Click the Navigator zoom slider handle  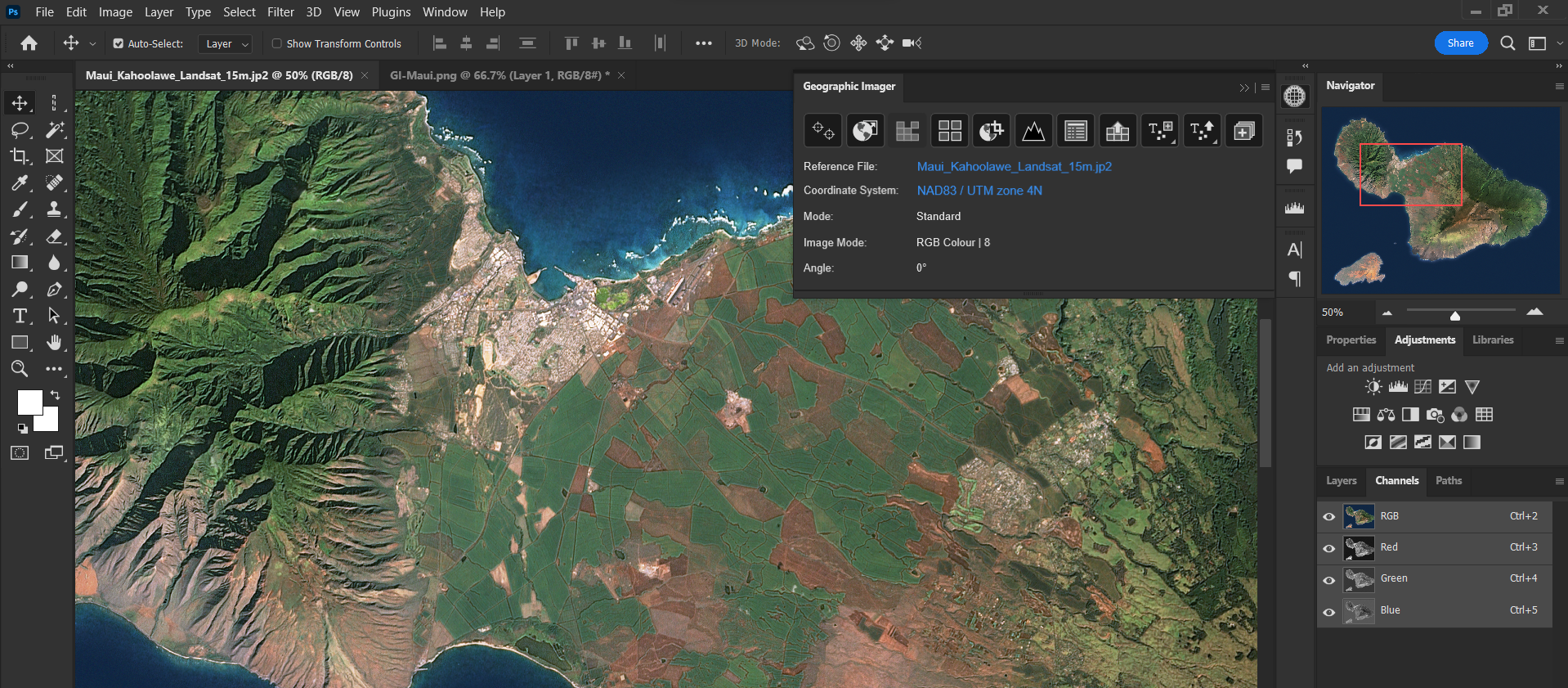1455,316
